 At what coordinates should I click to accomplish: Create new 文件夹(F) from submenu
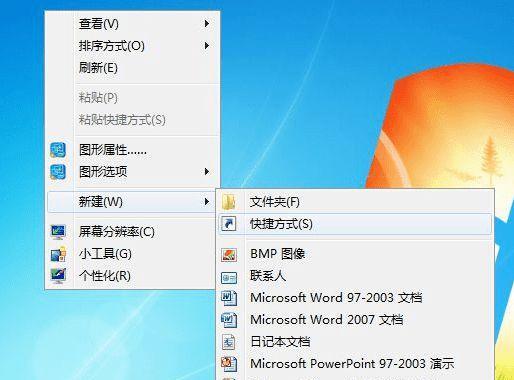(355, 202)
